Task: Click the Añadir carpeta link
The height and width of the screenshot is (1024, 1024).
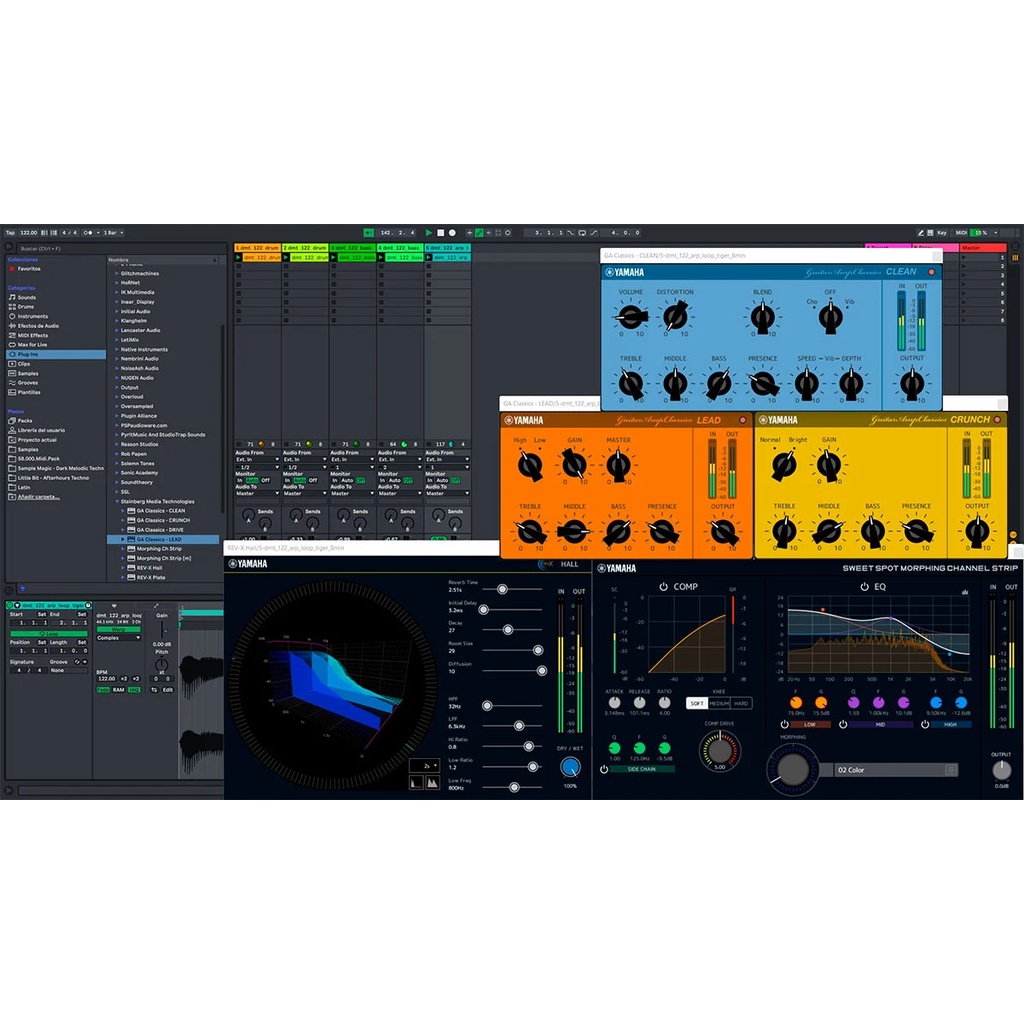Action: coord(38,497)
